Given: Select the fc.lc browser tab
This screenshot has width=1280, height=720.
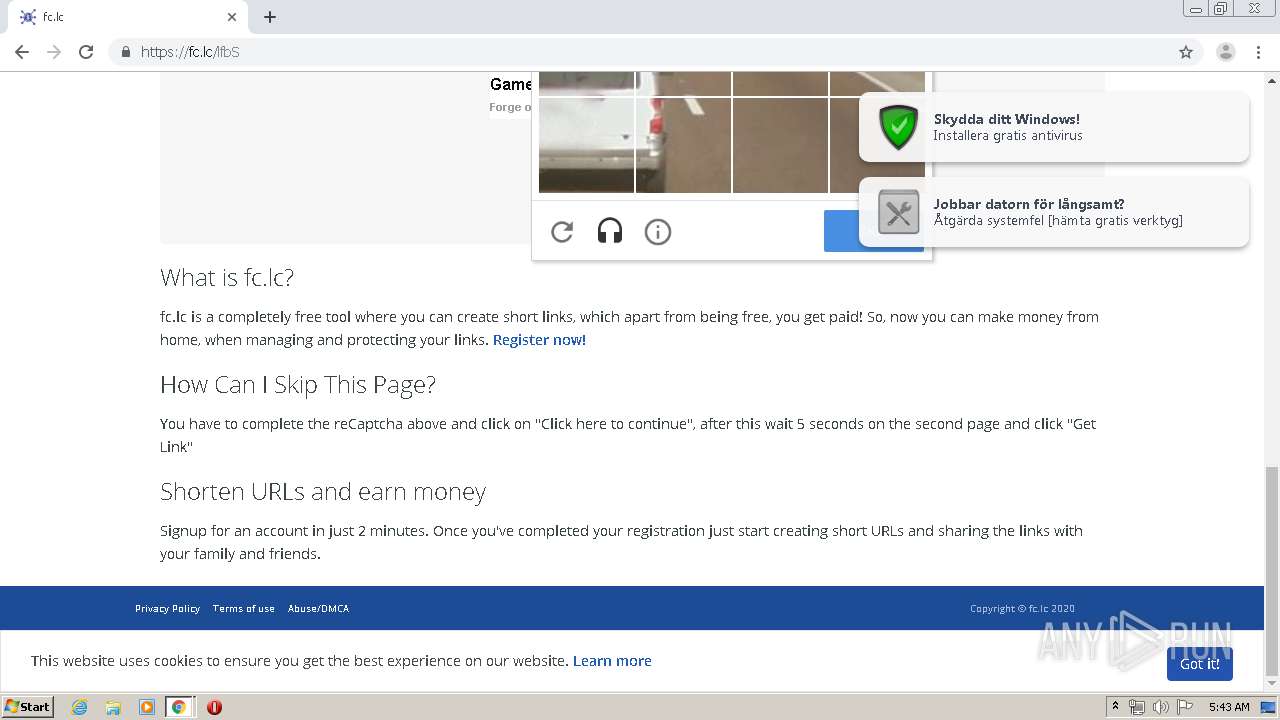Looking at the screenshot, I should [x=128, y=17].
